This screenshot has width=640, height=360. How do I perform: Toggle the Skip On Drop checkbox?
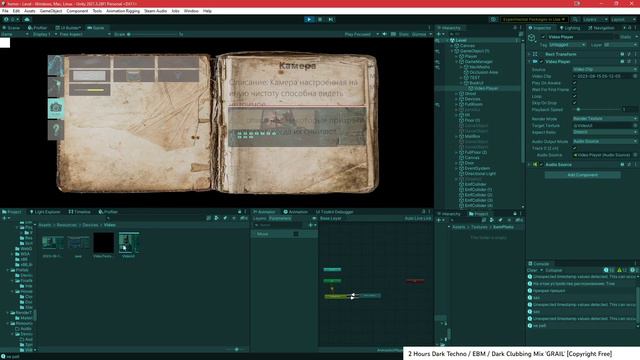[574, 103]
